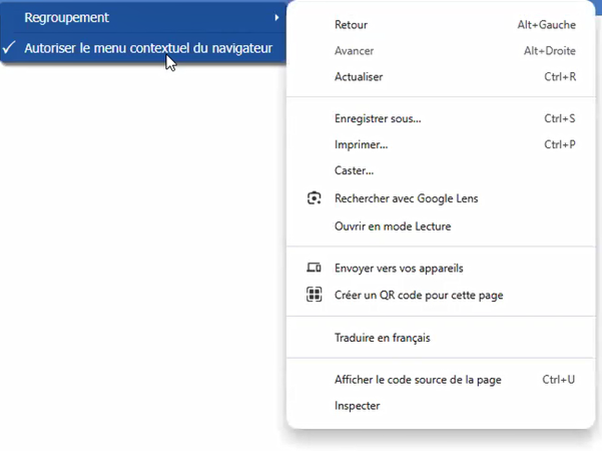Select Avancer in the context menu
This screenshot has width=602, height=451.
click(441, 51)
